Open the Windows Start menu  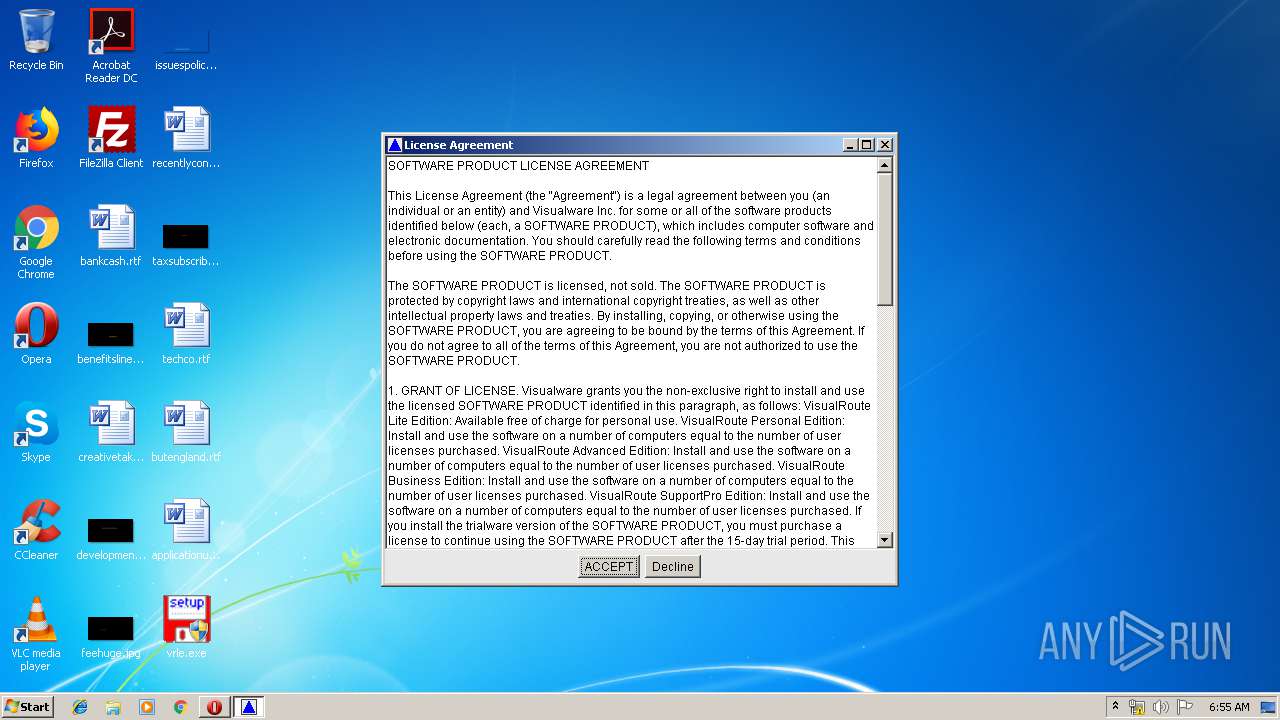(28, 706)
